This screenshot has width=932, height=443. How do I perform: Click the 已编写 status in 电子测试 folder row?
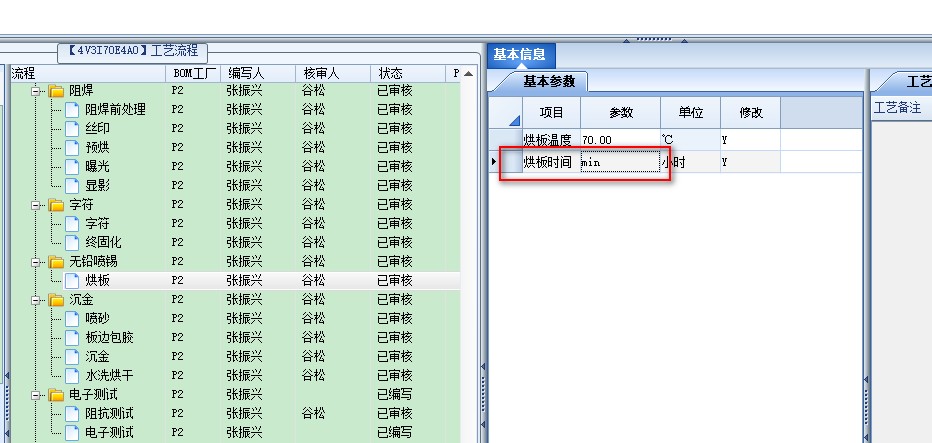pos(395,394)
